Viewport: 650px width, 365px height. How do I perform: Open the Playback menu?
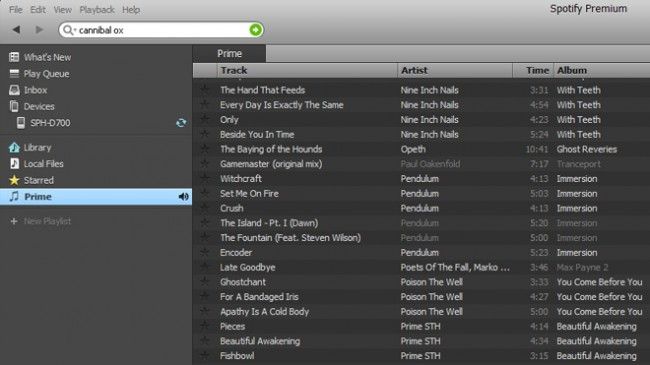click(97, 10)
